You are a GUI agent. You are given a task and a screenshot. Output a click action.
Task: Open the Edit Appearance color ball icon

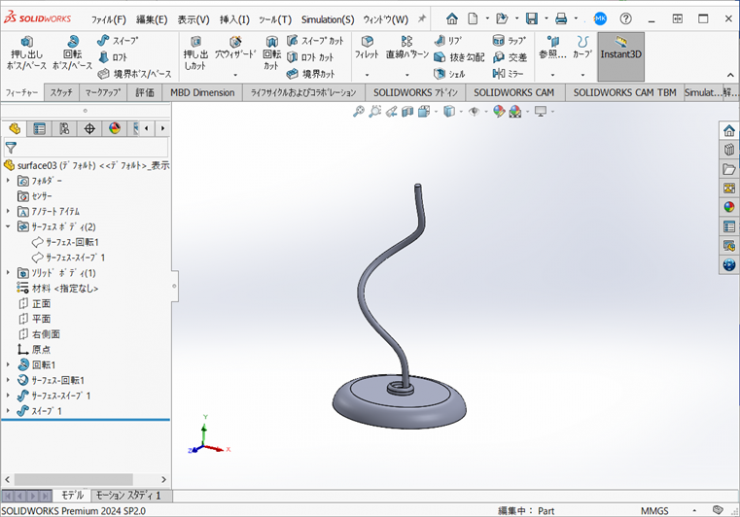tap(500, 112)
